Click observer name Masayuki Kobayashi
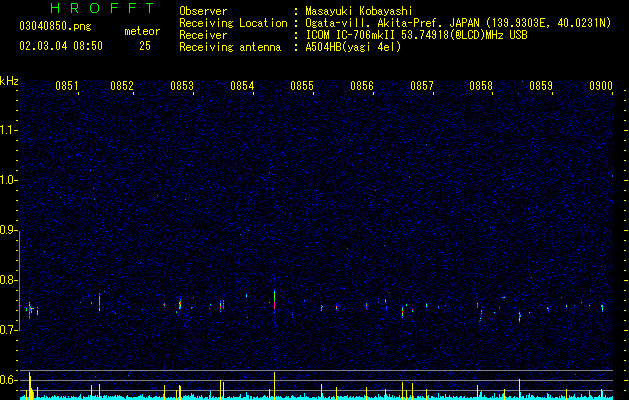629x400 pixels. tap(358, 12)
